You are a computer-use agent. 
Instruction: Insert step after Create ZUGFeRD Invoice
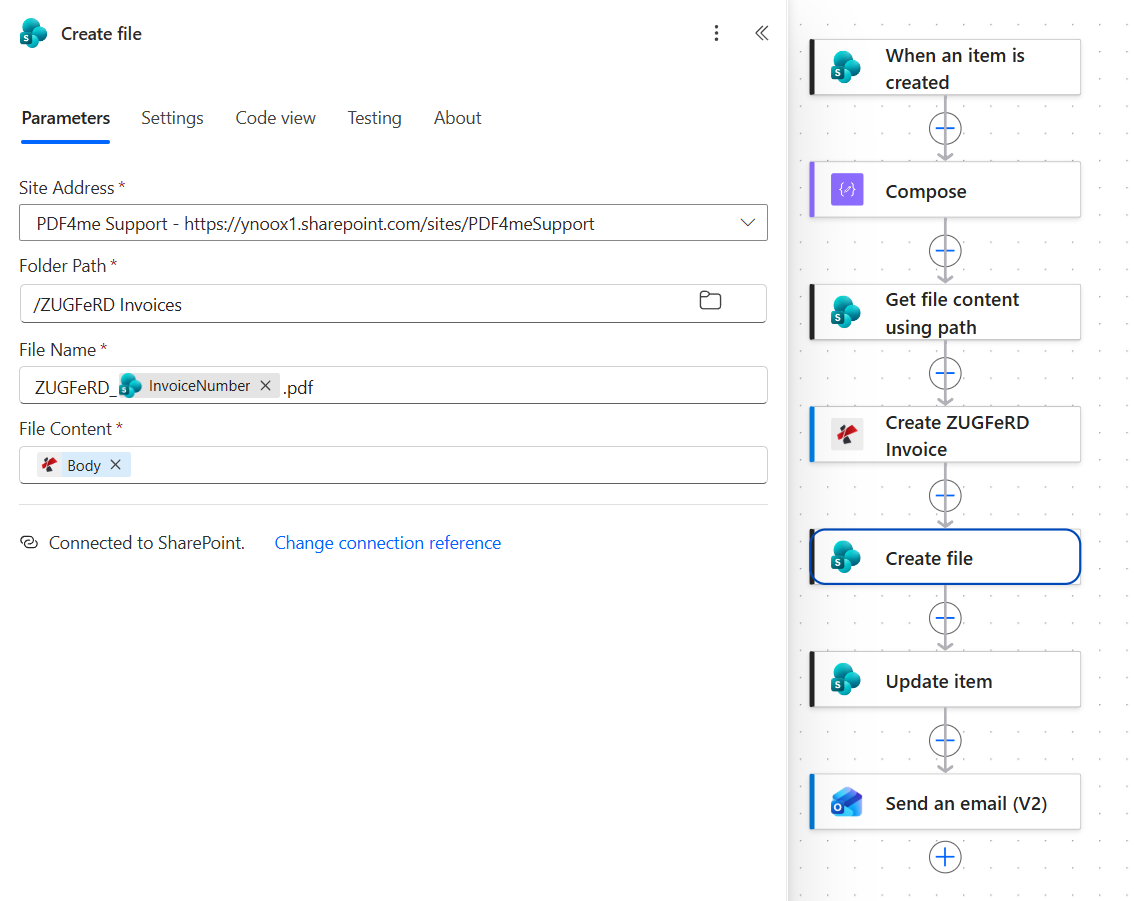(x=945, y=496)
